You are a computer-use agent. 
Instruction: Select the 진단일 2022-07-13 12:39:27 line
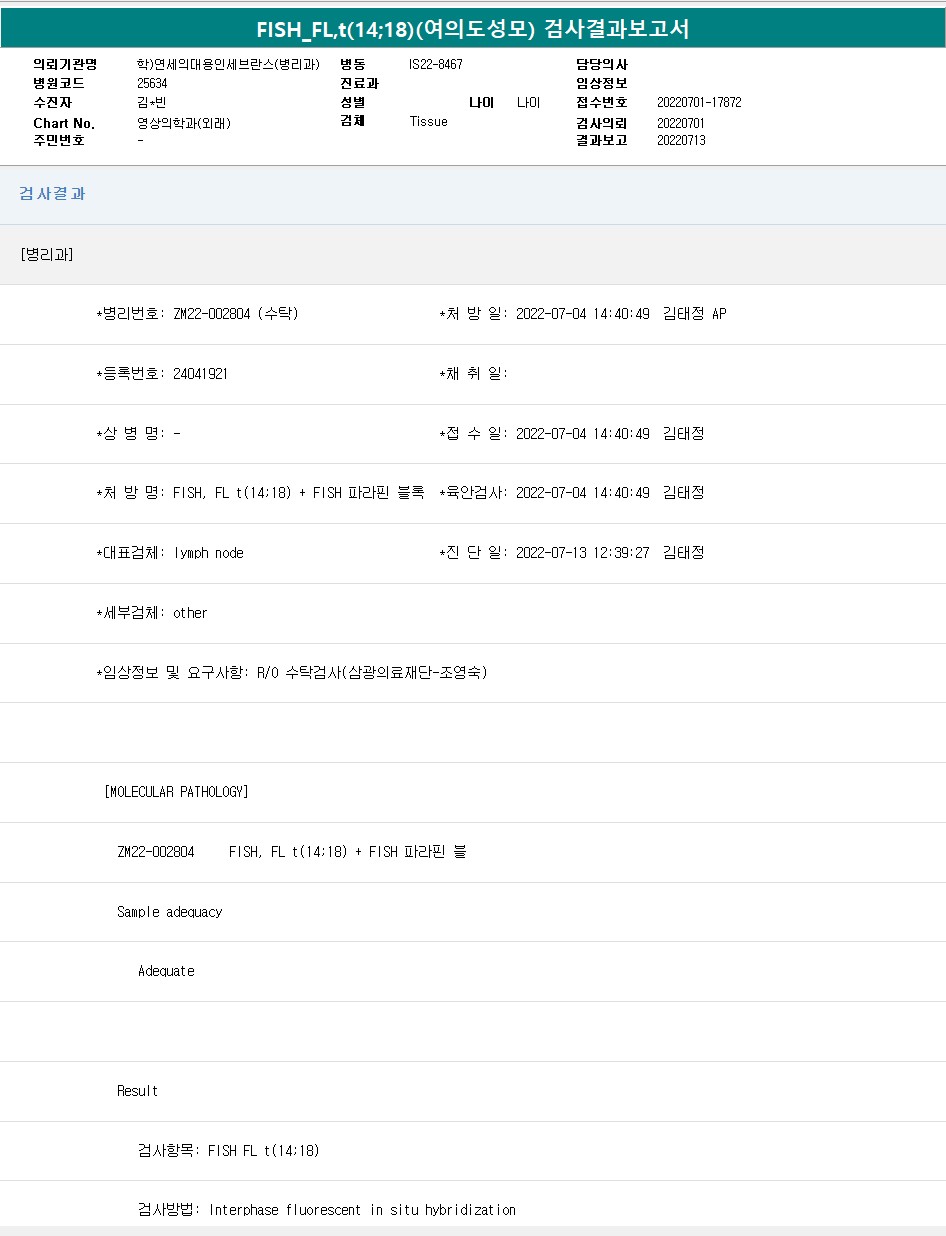point(572,553)
